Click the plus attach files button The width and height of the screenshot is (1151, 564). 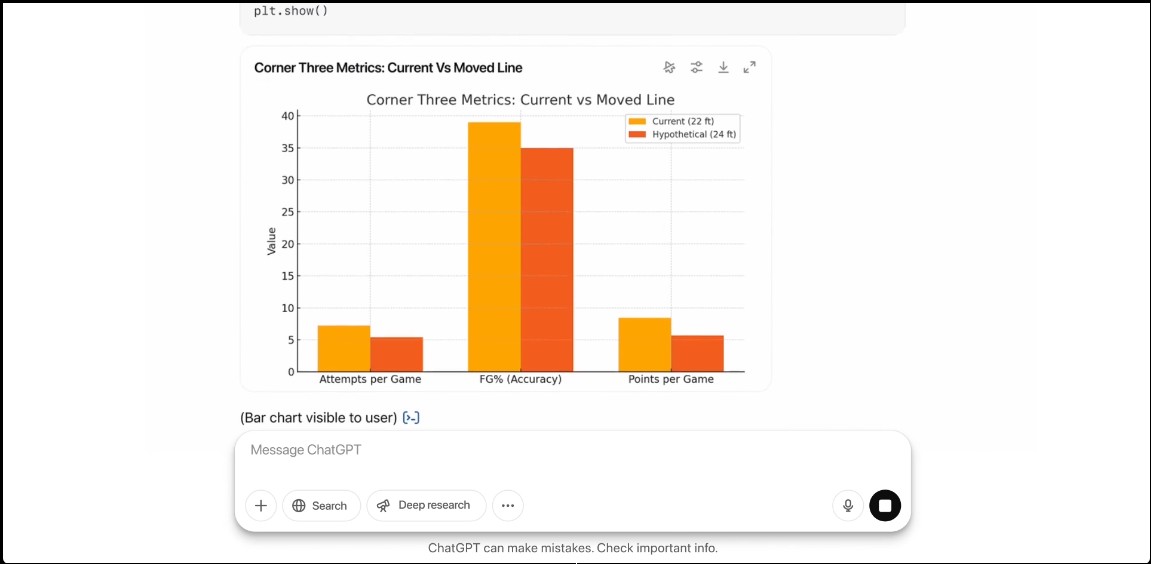(260, 506)
